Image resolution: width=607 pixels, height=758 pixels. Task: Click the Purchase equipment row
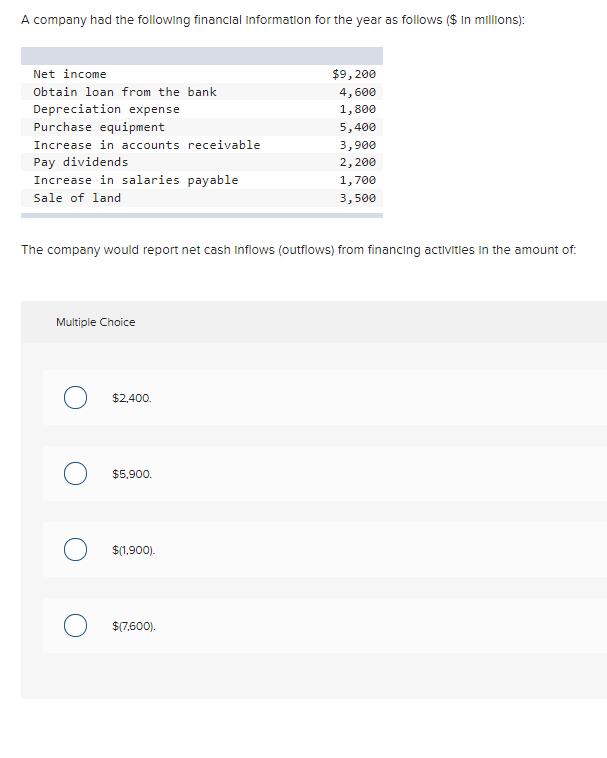coord(202,127)
